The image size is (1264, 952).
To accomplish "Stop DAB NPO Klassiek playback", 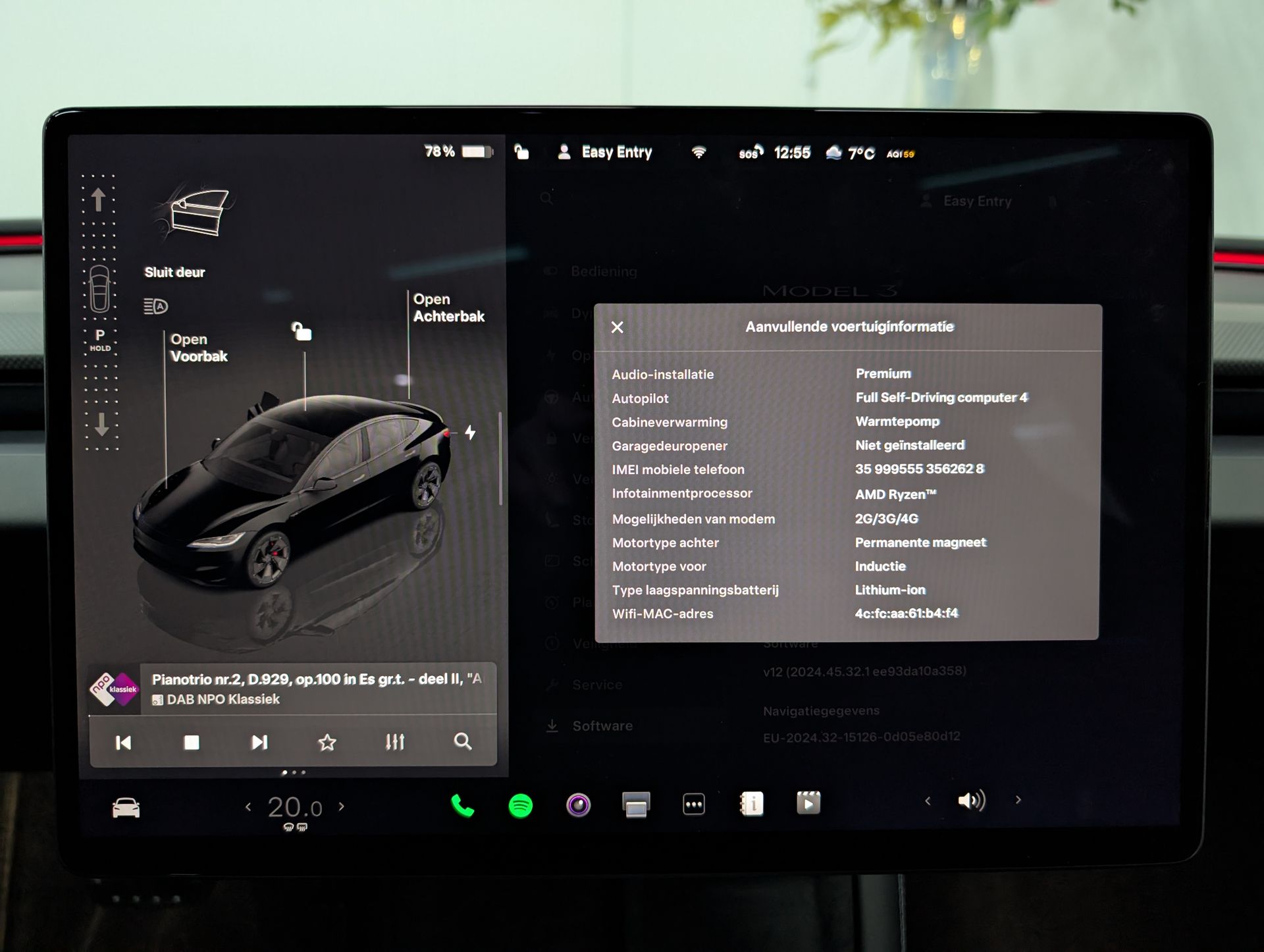I will point(192,743).
